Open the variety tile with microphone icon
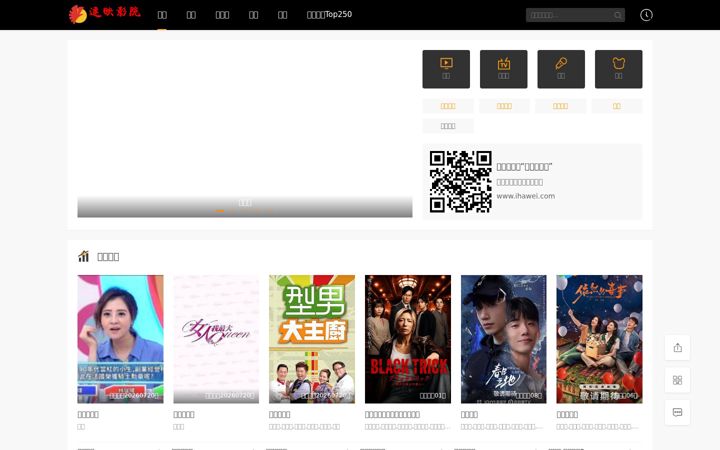 561,69
